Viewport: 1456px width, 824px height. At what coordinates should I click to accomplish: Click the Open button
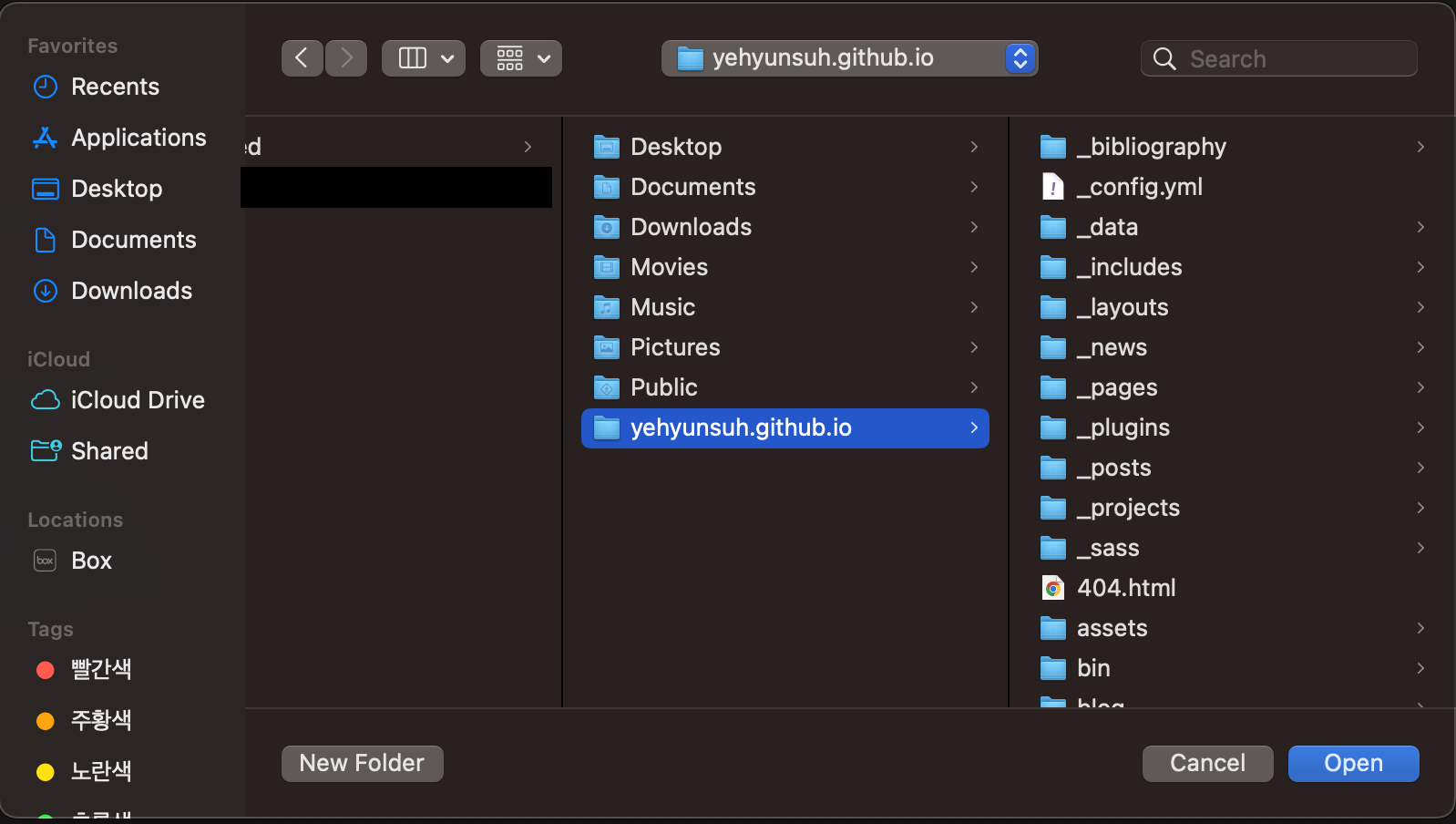click(1354, 764)
